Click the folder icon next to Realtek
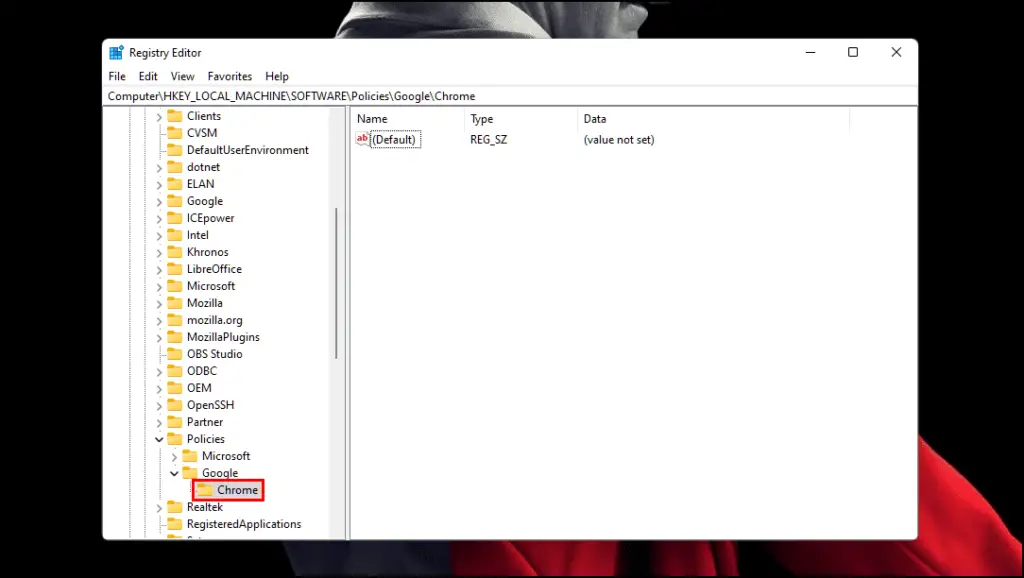 click(x=174, y=507)
